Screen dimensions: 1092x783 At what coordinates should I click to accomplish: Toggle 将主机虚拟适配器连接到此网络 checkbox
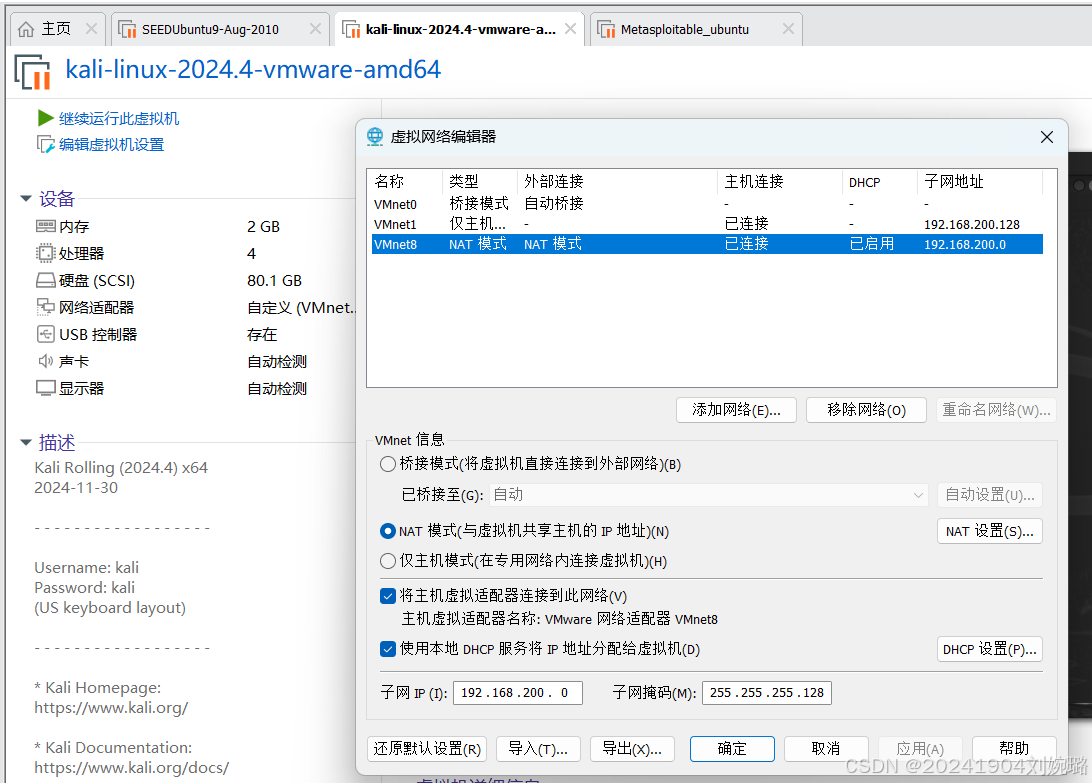click(x=388, y=596)
